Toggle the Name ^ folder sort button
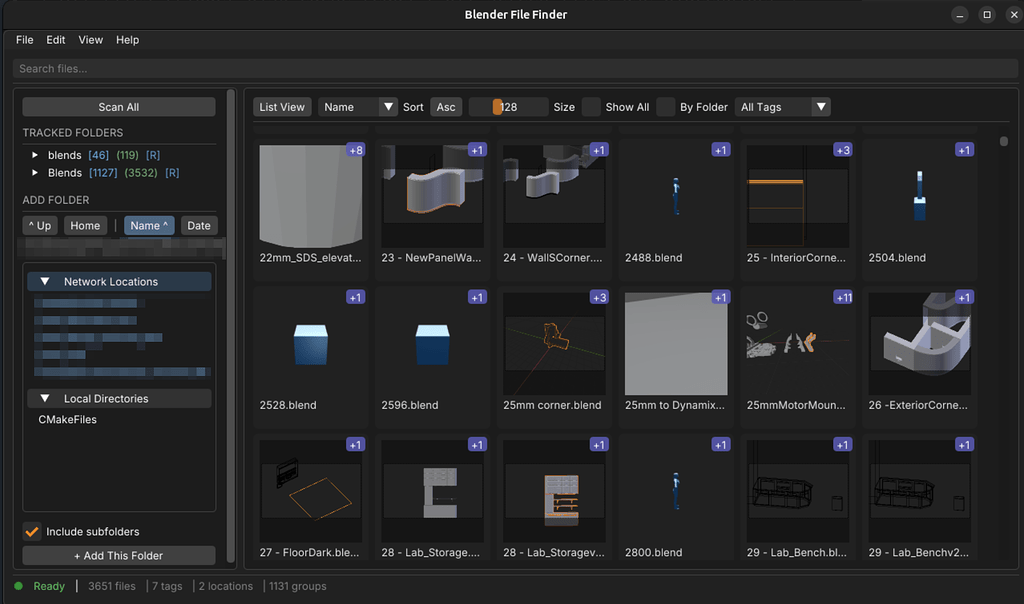This screenshot has width=1024, height=604. (x=149, y=225)
